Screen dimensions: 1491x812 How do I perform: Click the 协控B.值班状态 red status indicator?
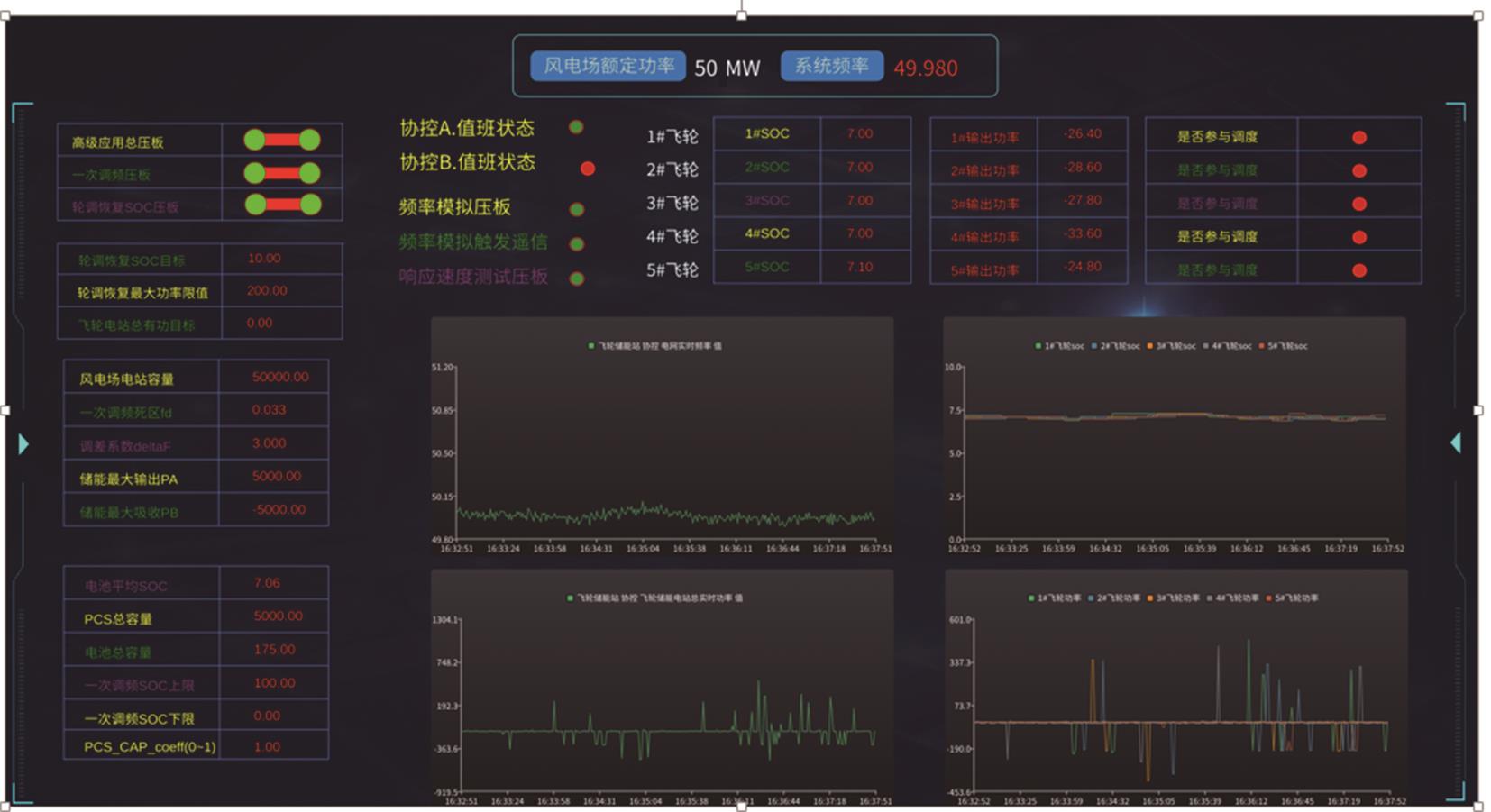point(587,169)
